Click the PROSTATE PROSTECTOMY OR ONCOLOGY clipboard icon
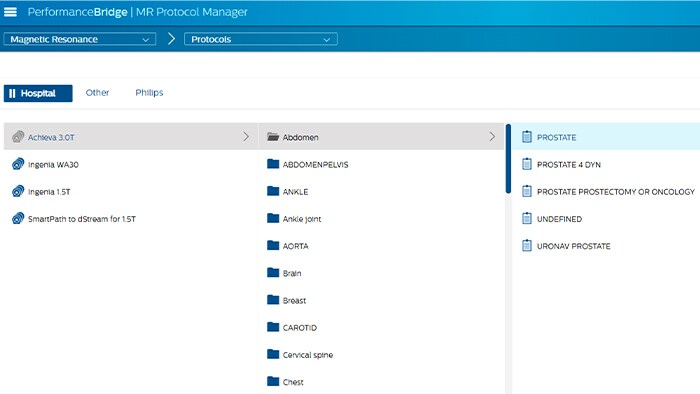Viewport: 700px width, 394px height. coord(527,191)
